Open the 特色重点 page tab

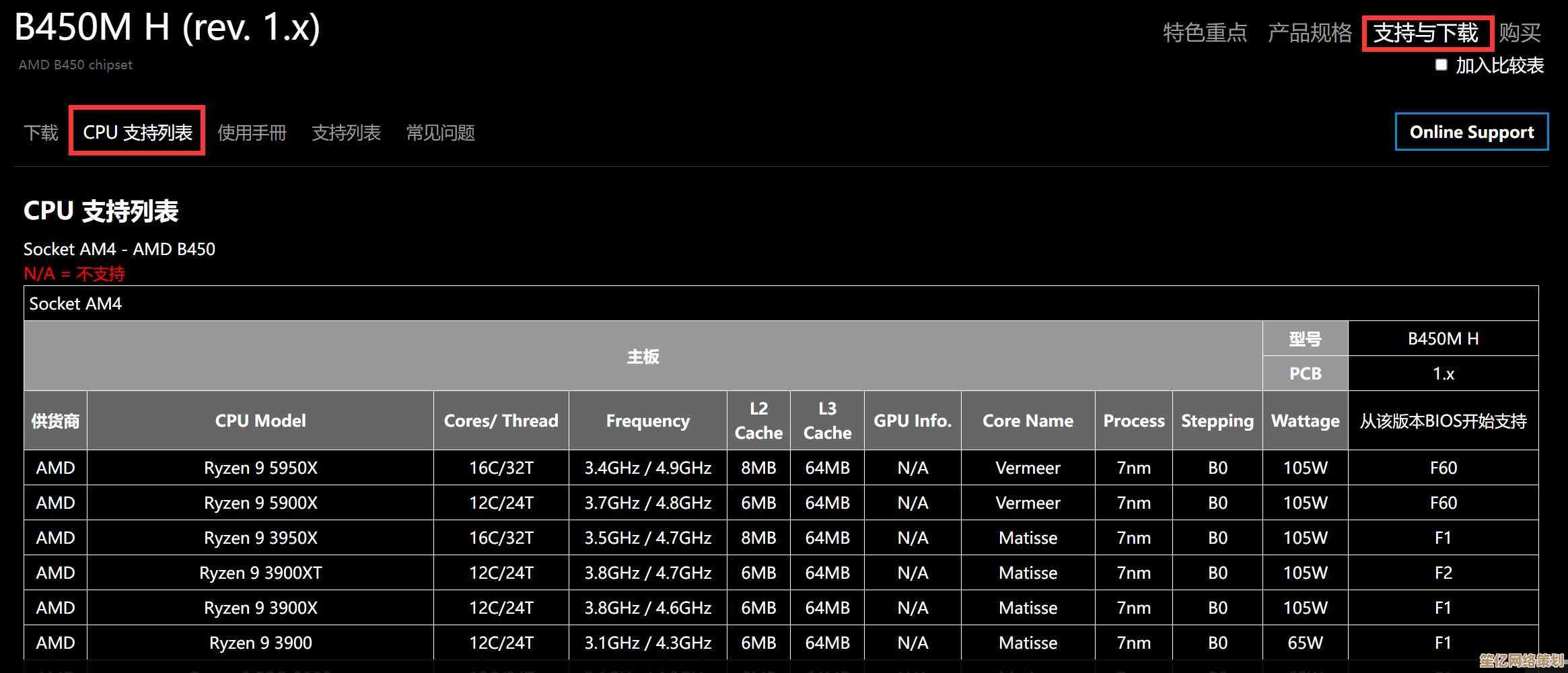tap(1205, 32)
